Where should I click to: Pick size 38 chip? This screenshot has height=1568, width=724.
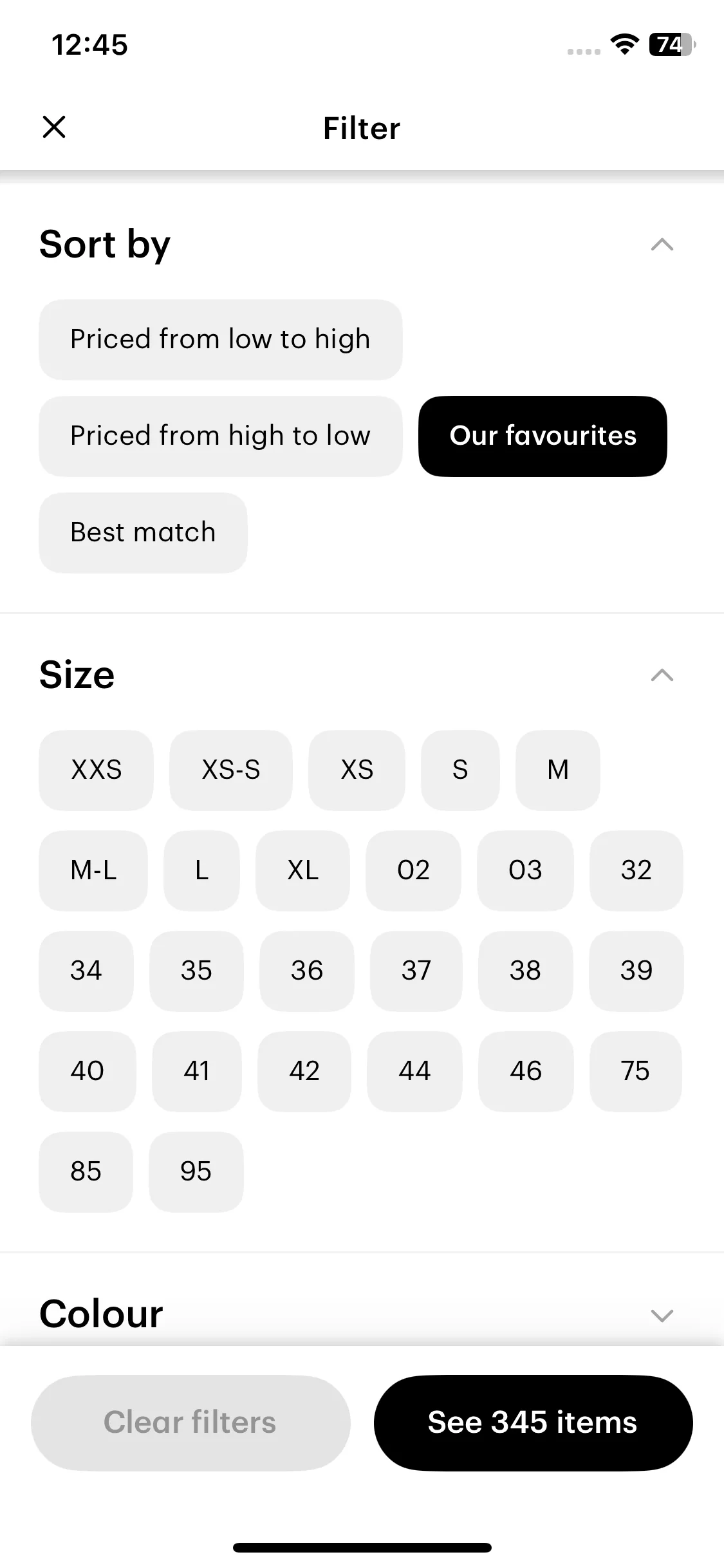coord(526,971)
